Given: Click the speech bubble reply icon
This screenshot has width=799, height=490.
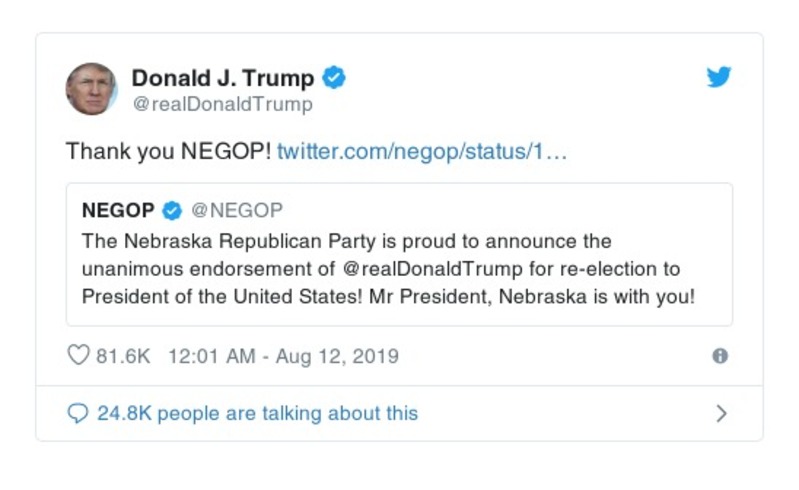Looking at the screenshot, I should [x=78, y=413].
